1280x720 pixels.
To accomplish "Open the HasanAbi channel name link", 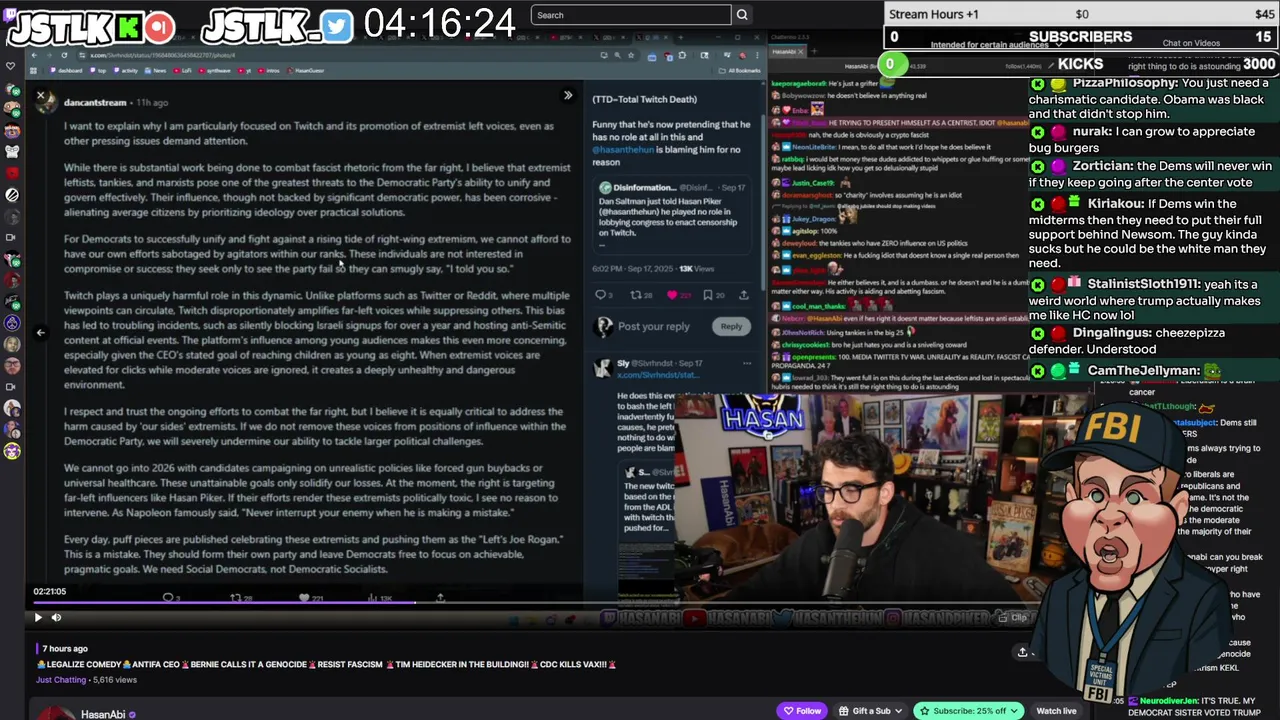I will click(x=103, y=715).
